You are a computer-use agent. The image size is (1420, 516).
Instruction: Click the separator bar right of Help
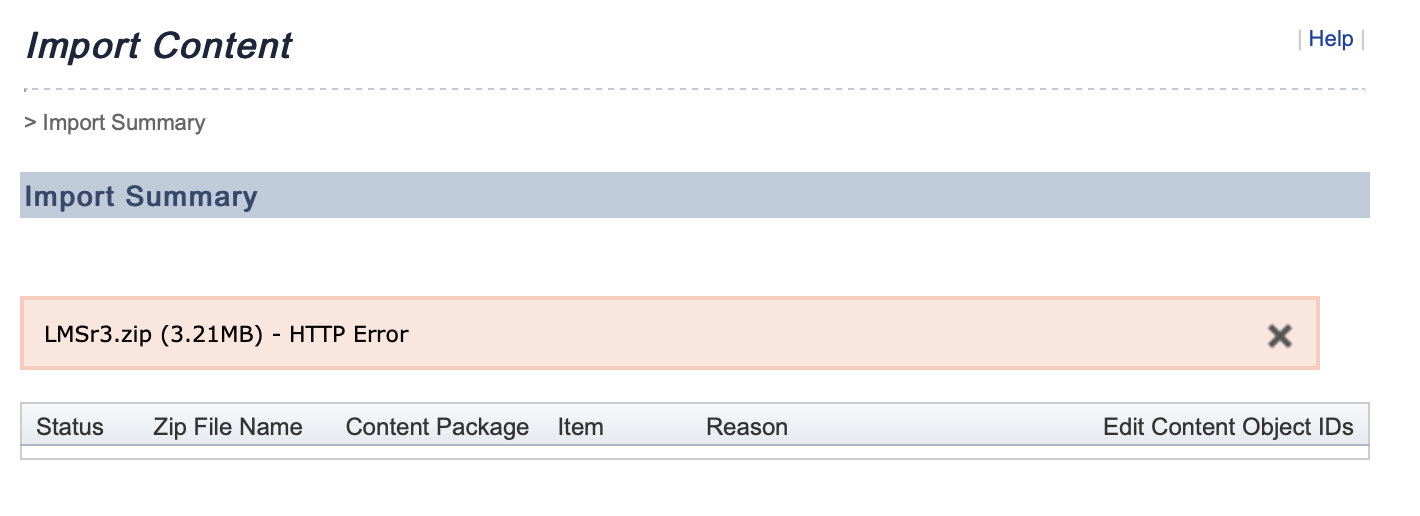tap(1362, 39)
